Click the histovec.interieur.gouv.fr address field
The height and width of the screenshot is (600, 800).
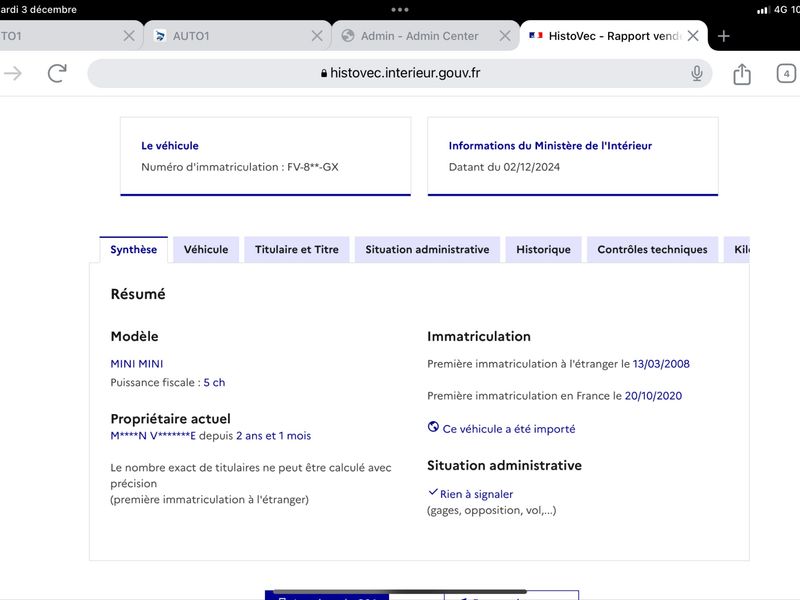(400, 73)
